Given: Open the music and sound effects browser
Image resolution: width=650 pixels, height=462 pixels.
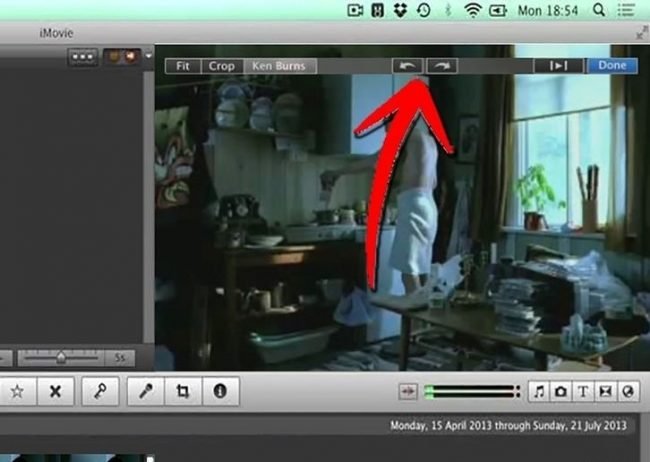Looking at the screenshot, I should point(540,392).
